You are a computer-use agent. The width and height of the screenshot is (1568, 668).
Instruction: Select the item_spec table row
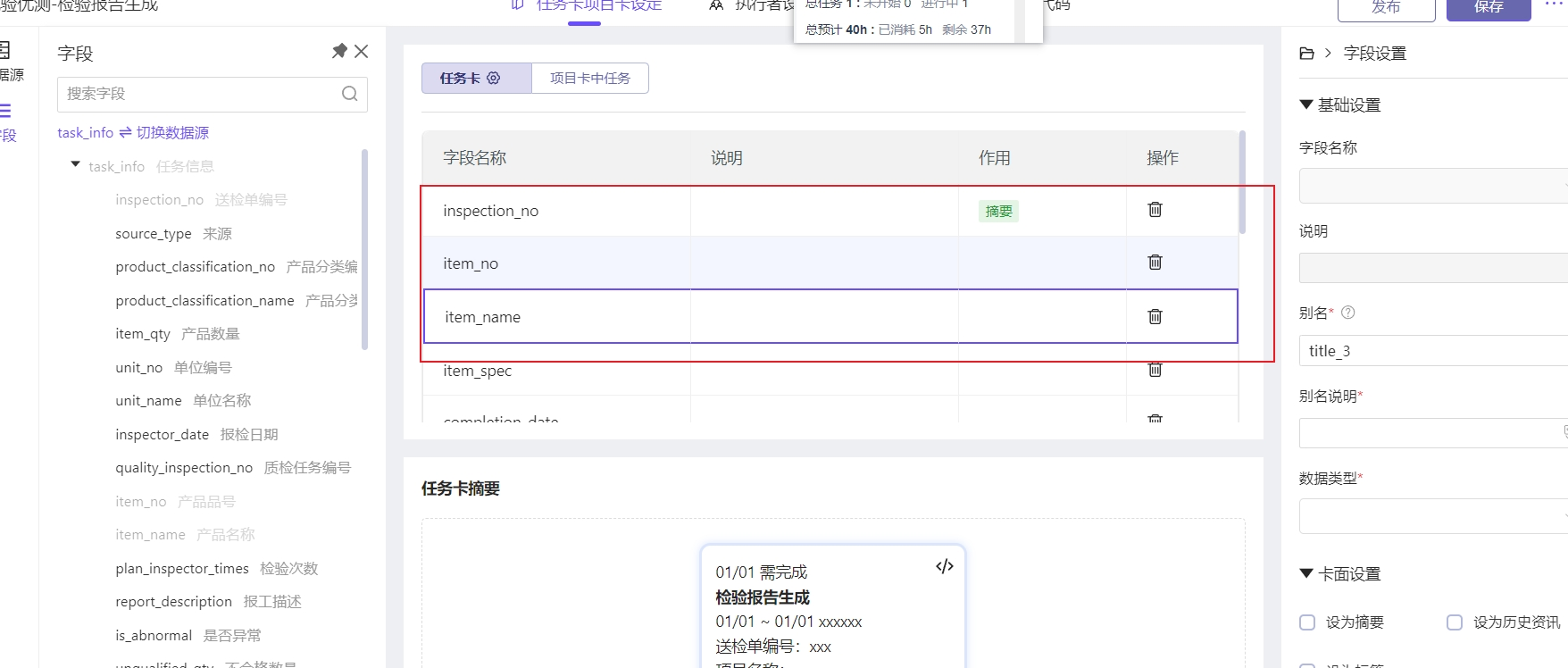[x=830, y=370]
